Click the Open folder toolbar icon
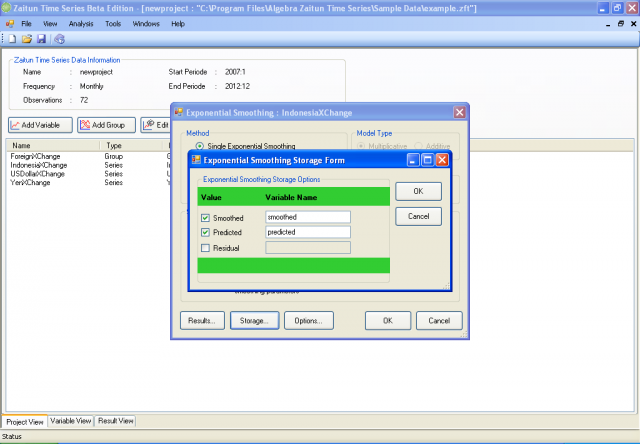 pos(27,38)
